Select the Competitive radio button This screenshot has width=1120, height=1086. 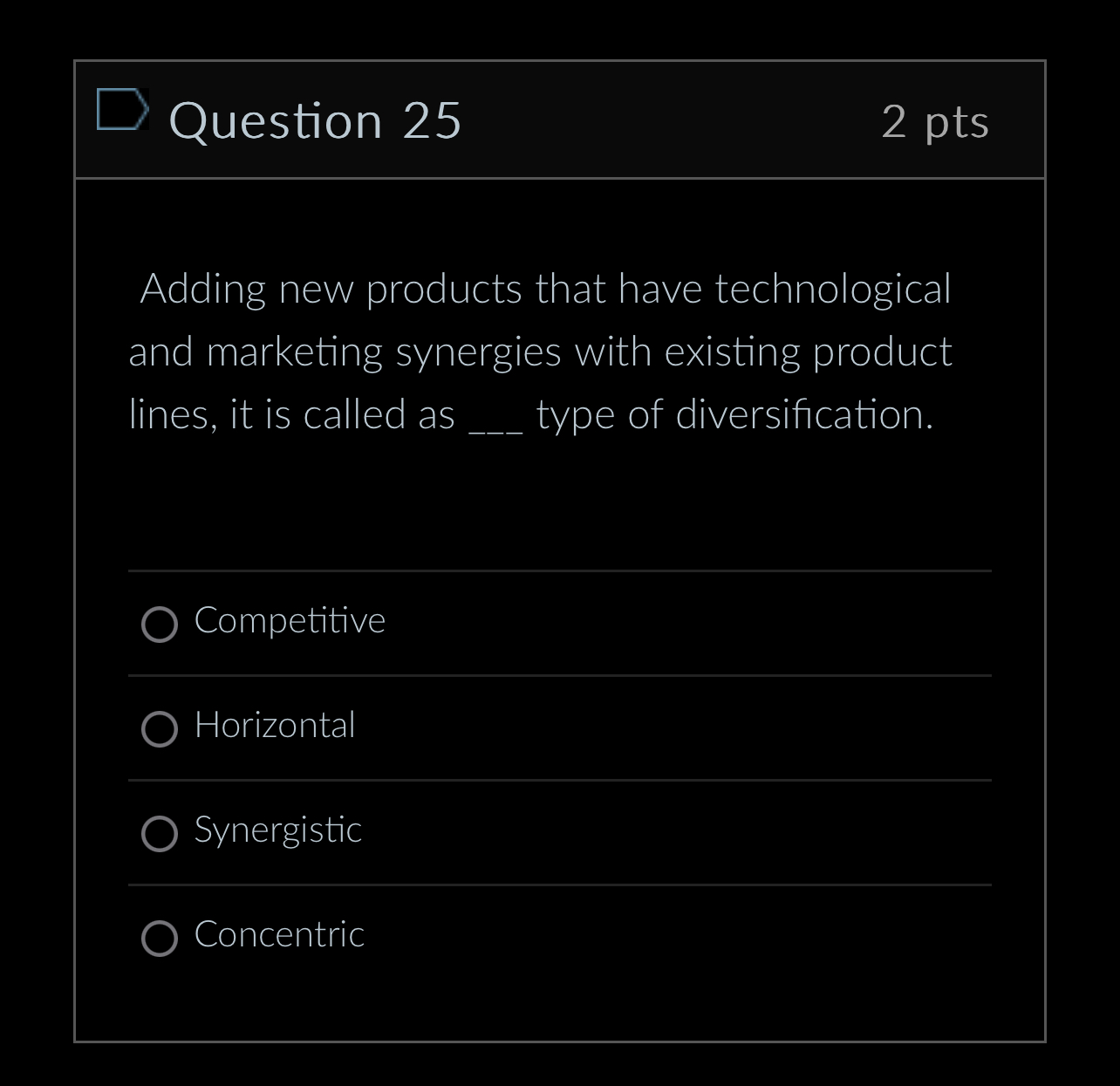[x=160, y=625]
